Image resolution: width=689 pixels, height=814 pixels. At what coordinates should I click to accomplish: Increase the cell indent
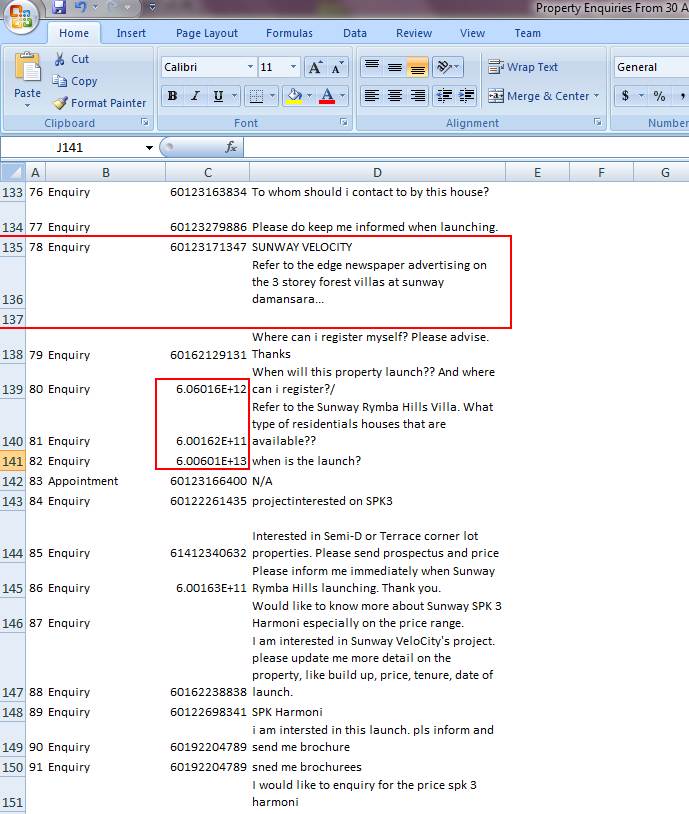467,96
